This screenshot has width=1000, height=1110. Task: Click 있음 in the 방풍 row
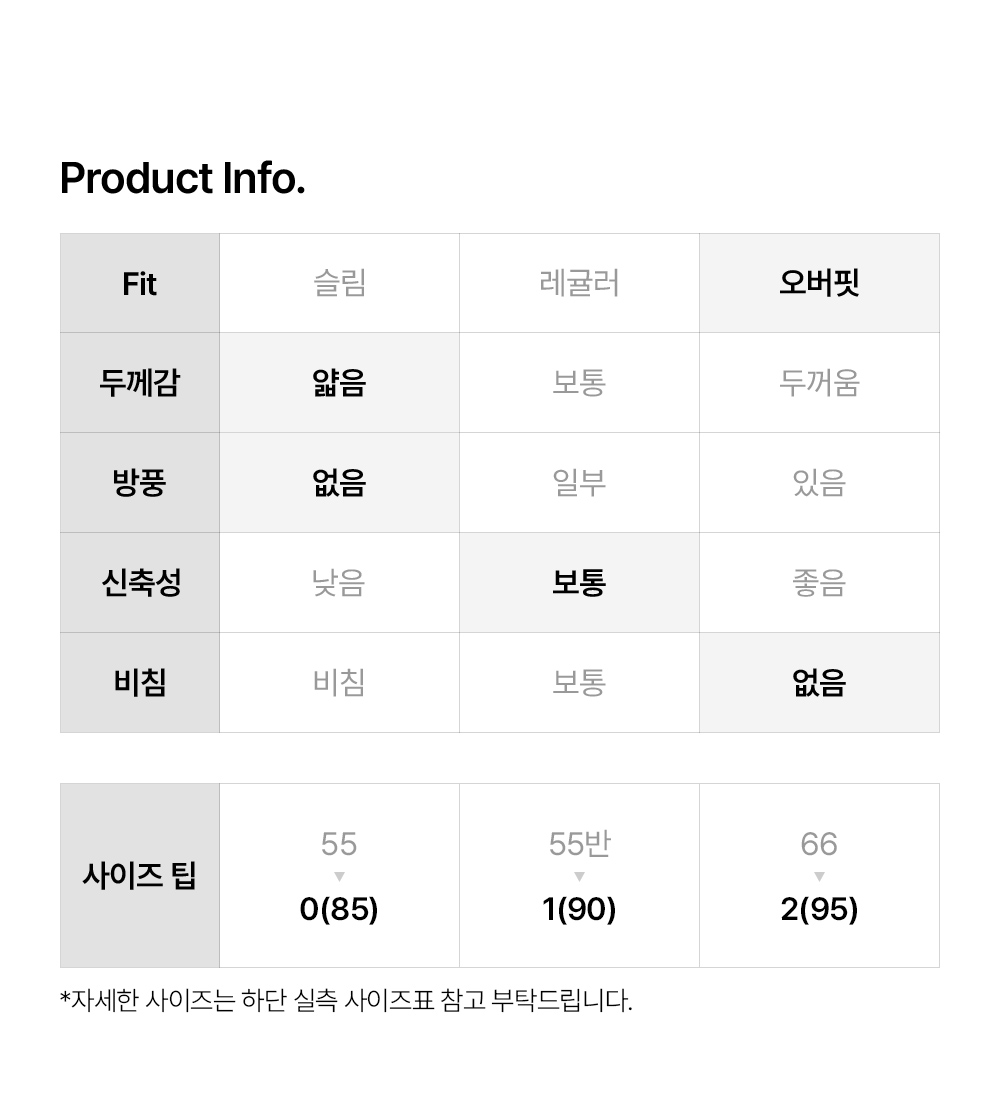coord(819,483)
